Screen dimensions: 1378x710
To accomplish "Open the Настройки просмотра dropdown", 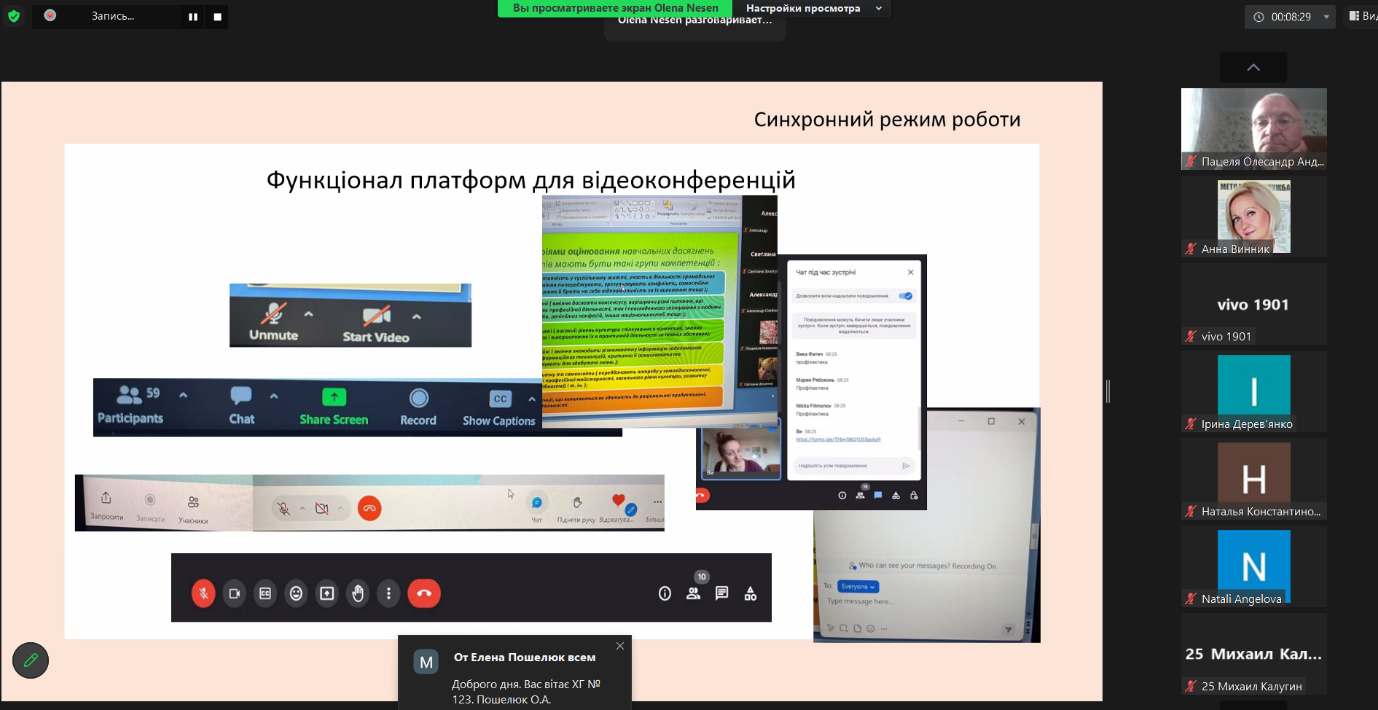I will [x=802, y=8].
